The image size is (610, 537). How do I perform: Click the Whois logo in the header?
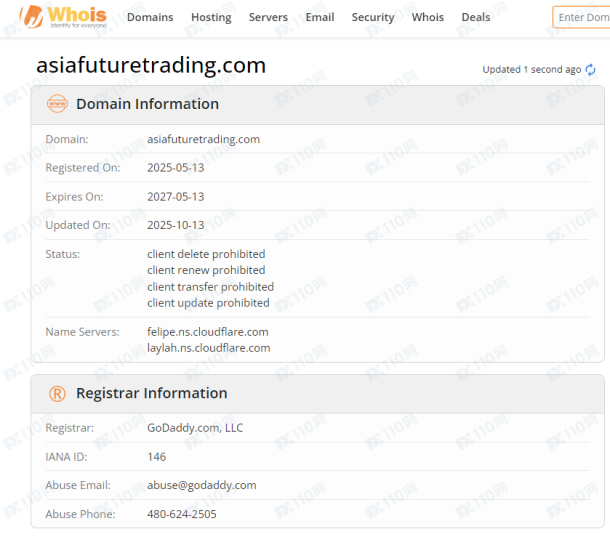(63, 17)
